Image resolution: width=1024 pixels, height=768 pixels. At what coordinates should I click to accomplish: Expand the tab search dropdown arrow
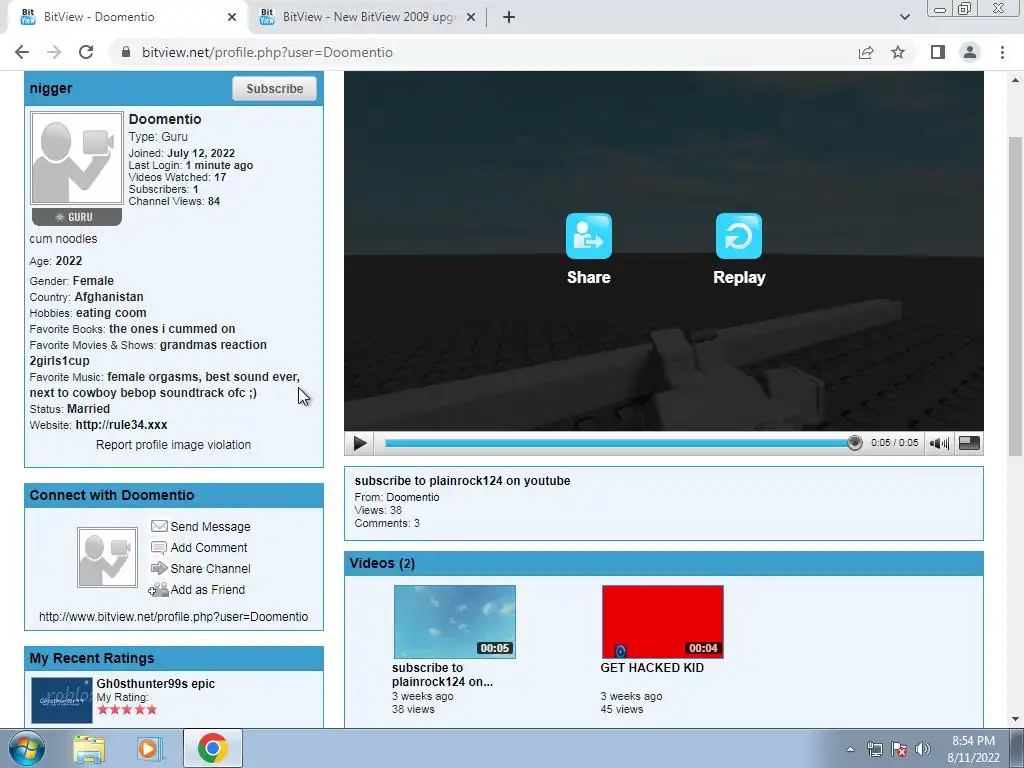(x=904, y=17)
